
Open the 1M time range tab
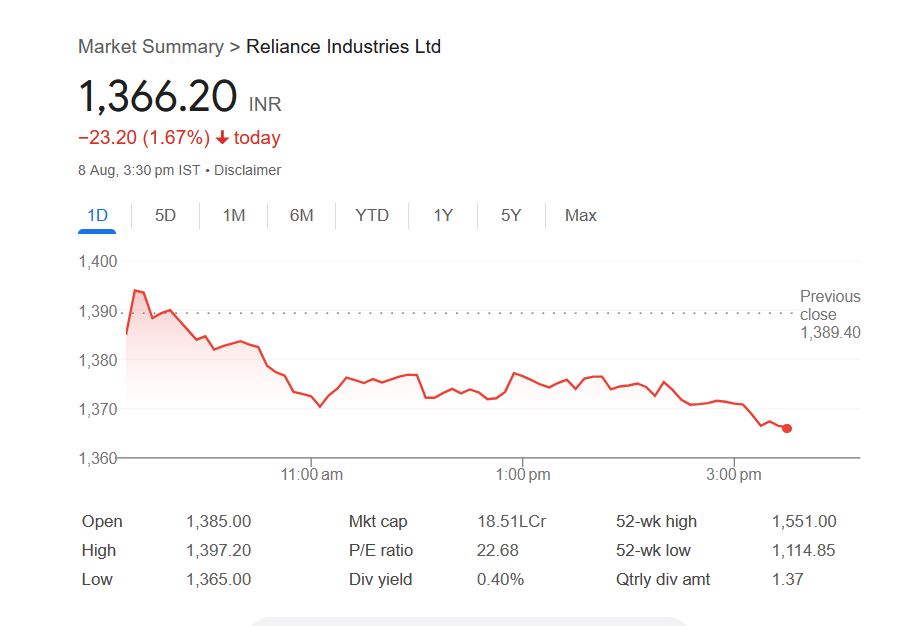233,215
